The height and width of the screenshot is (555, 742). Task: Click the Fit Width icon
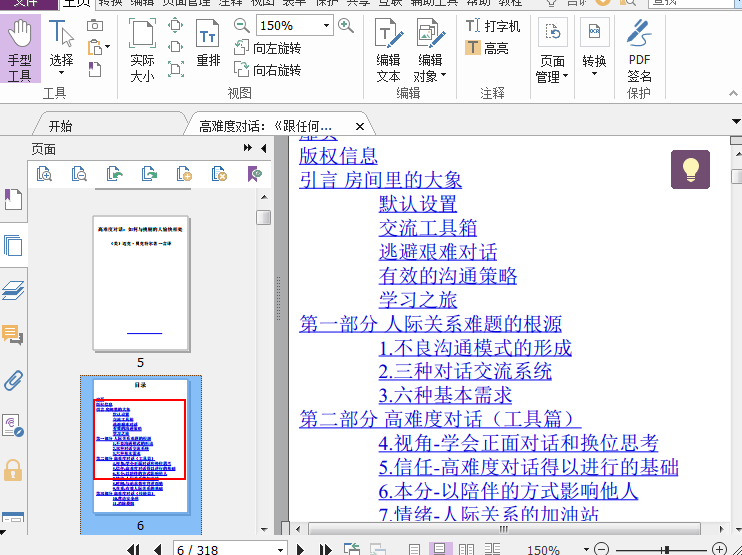(x=176, y=47)
